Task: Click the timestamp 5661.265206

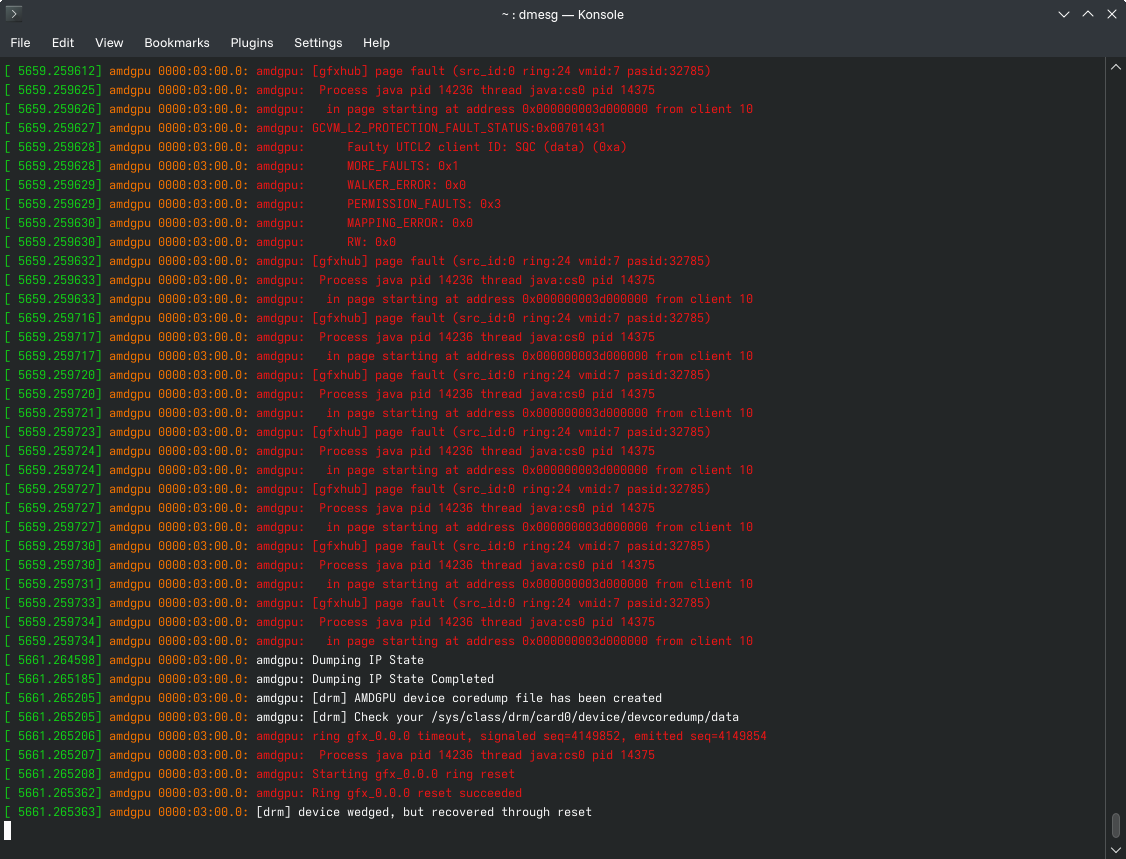Action: pos(56,736)
